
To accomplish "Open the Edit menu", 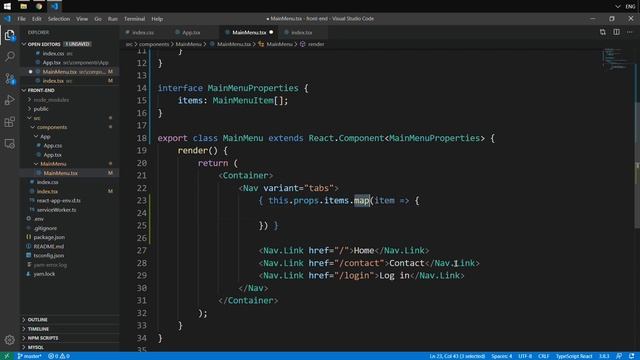I will (37, 19).
